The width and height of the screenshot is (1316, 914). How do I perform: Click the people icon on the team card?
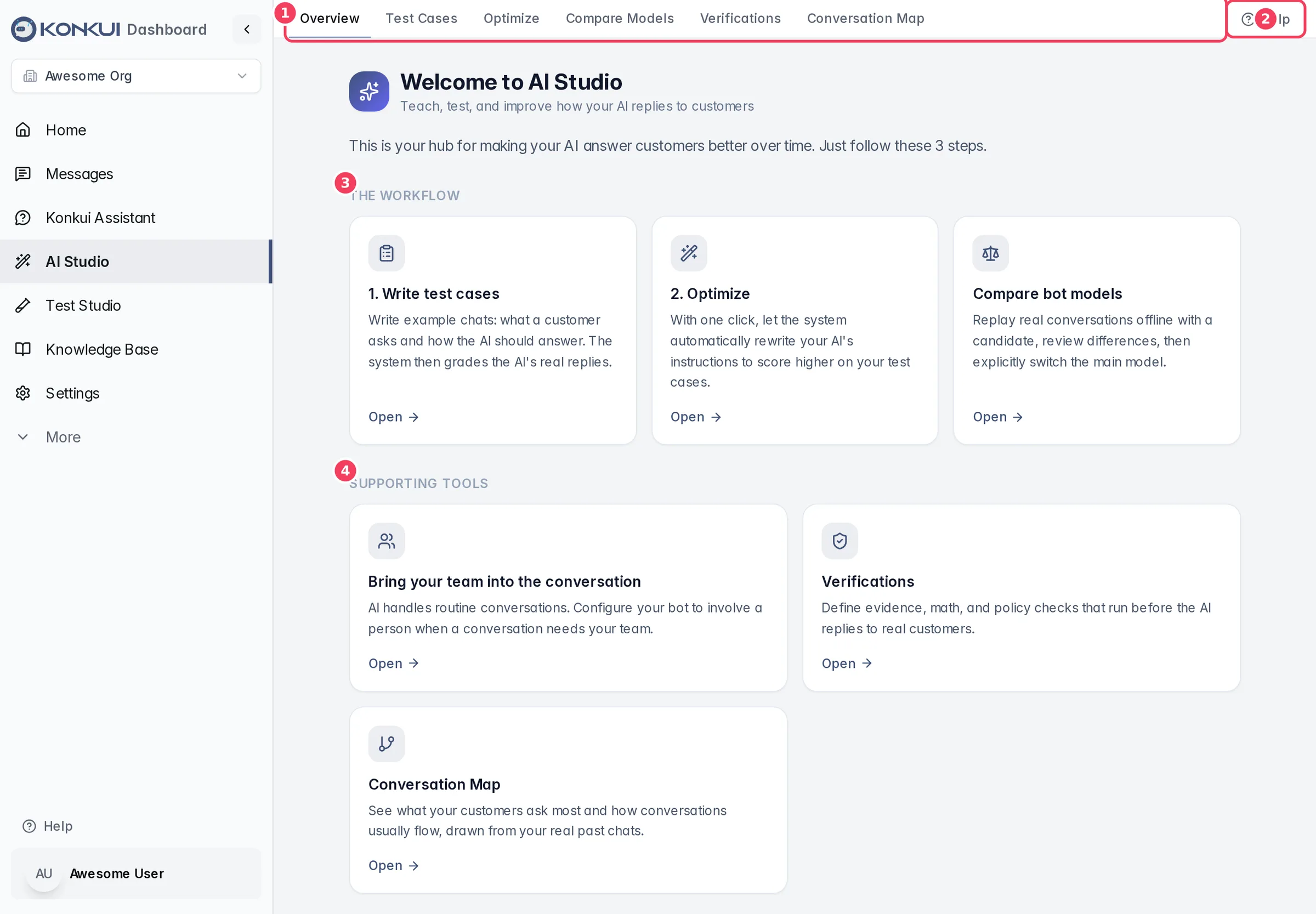(x=387, y=541)
